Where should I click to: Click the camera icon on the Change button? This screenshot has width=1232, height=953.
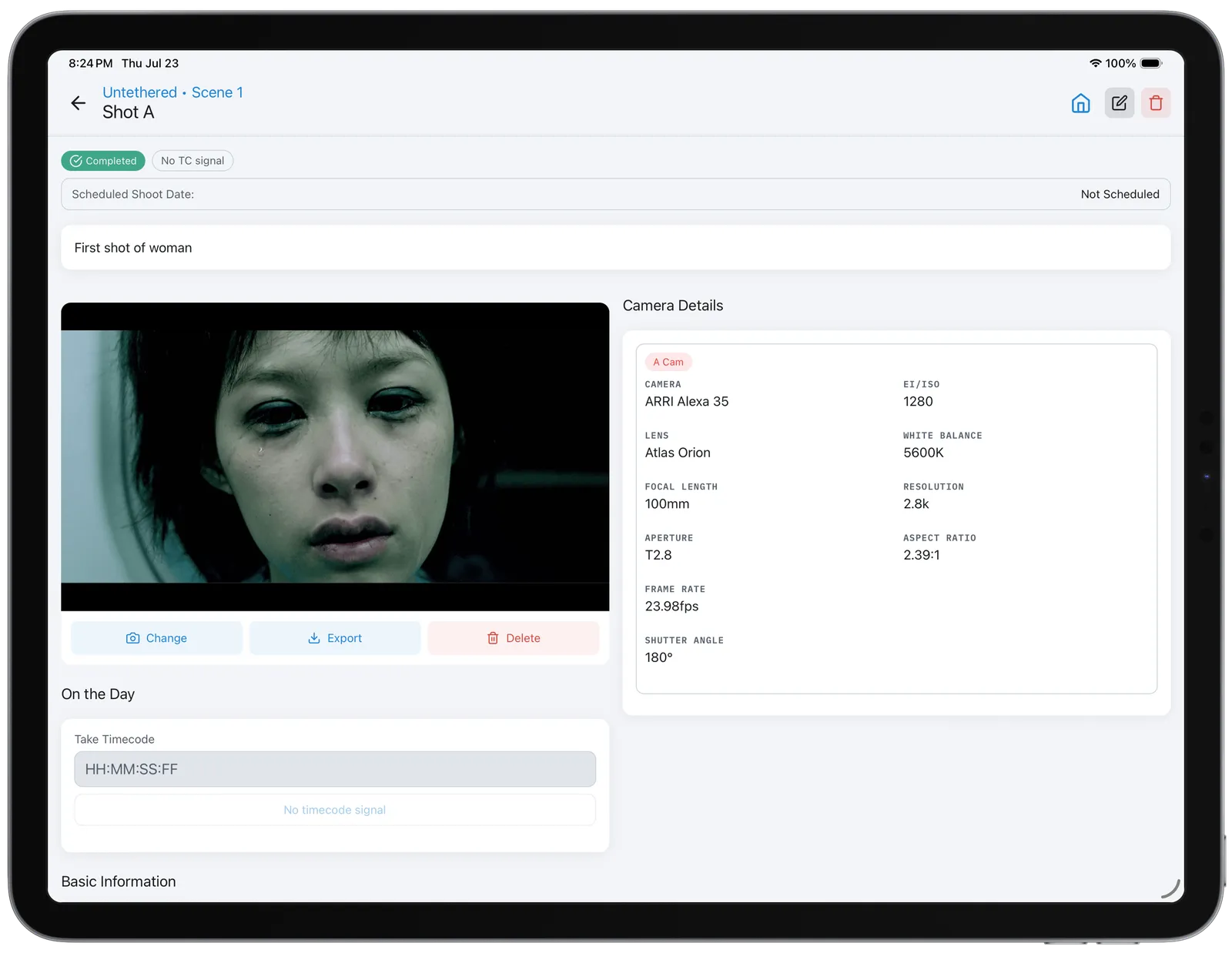coord(133,638)
